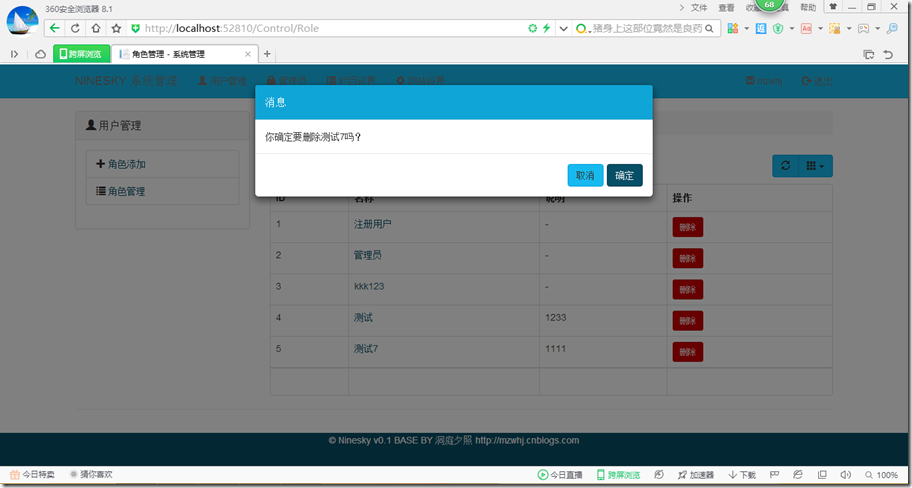Open the address bar dropdown arrow
This screenshot has height=488, width=912.
563,29
